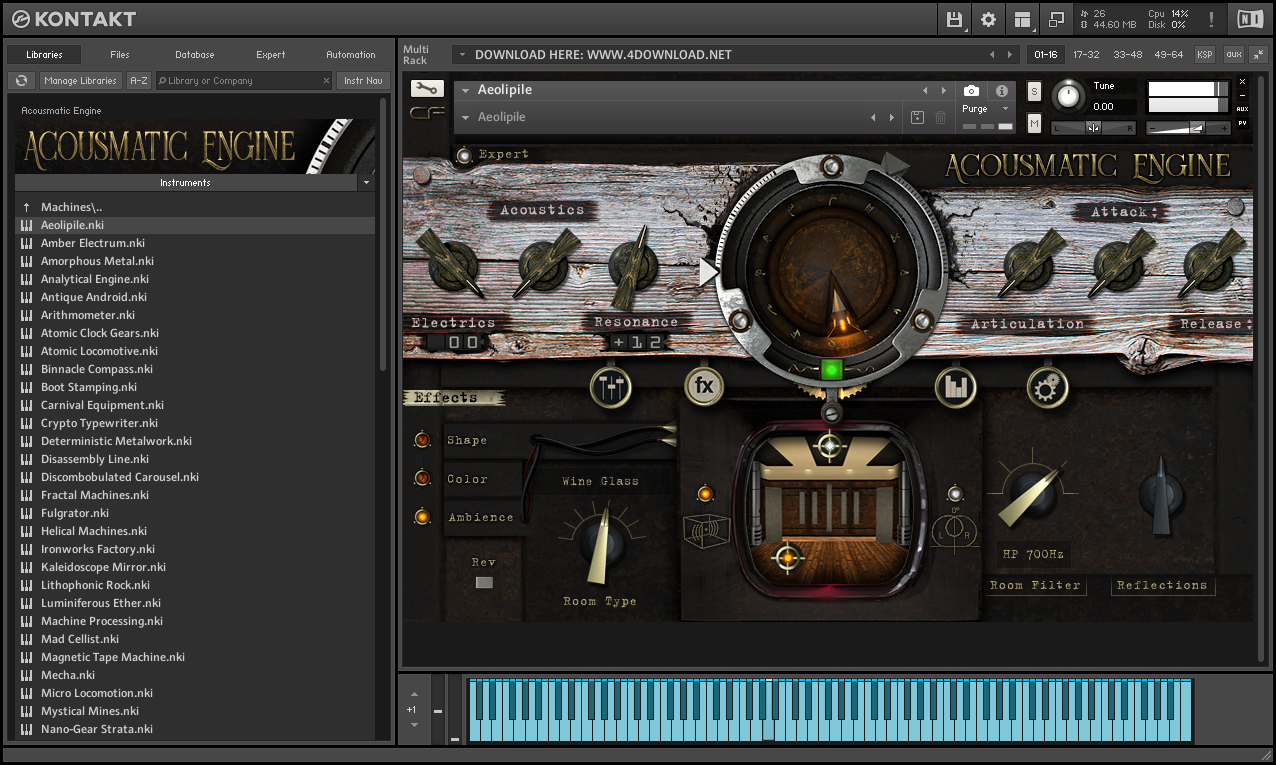The image size is (1276, 765).
Task: Click the Tune knob
Action: pyautogui.click(x=1069, y=96)
